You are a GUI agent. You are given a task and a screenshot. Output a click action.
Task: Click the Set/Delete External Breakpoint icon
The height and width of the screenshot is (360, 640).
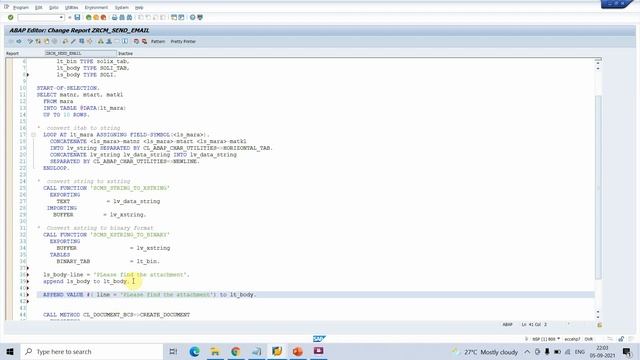click(x=144, y=41)
